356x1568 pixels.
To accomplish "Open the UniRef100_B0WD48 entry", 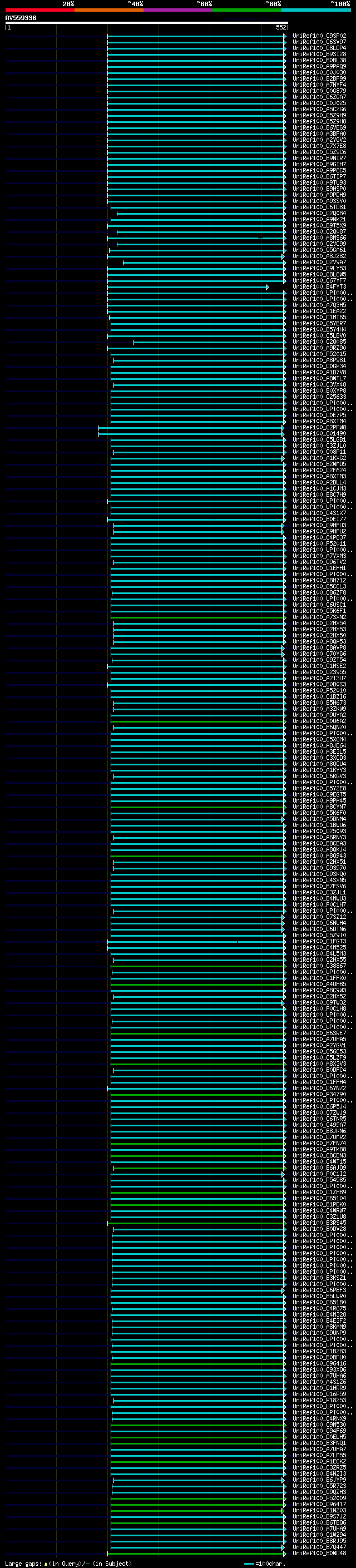I will coord(319,1553).
